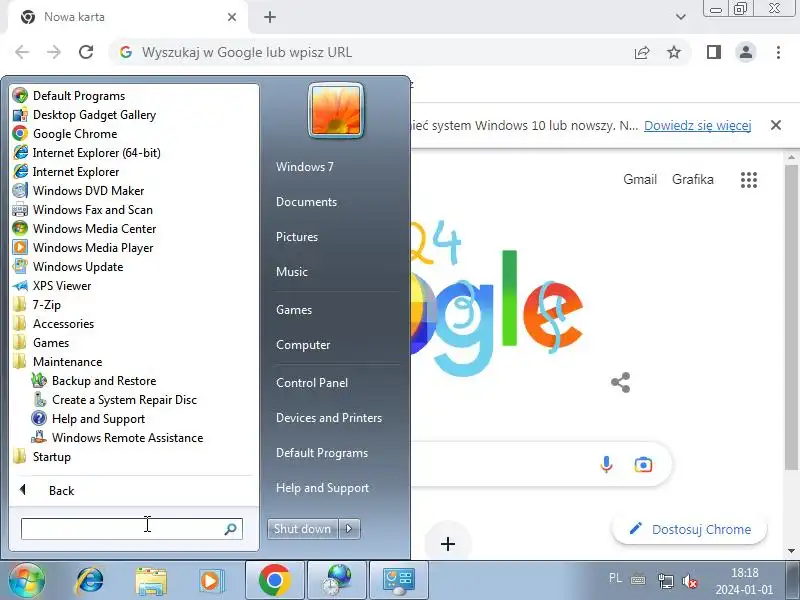The width and height of the screenshot is (800, 600).
Task: Open Chrome three-dot menu
Action: (778, 52)
